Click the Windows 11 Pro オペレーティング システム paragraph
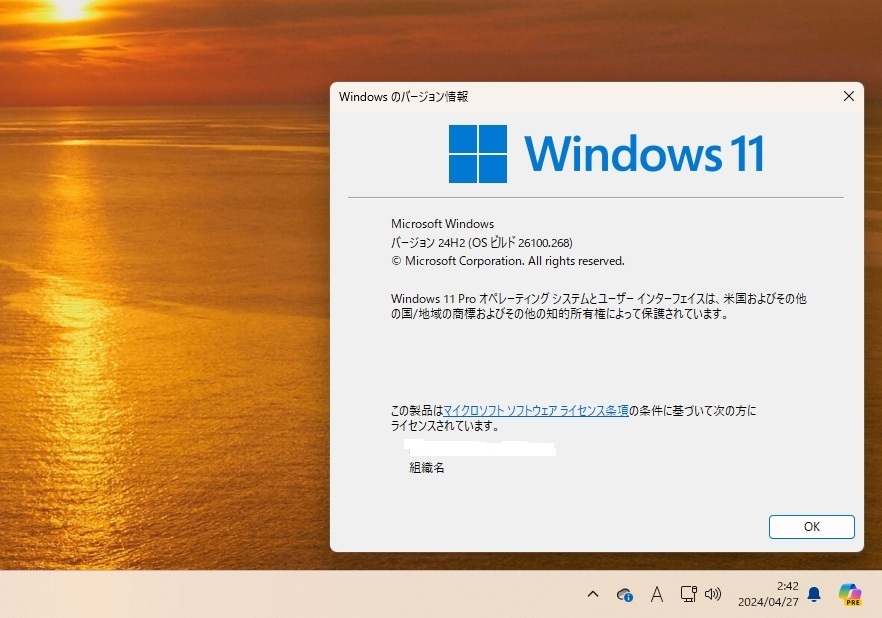Image resolution: width=882 pixels, height=618 pixels. (599, 306)
